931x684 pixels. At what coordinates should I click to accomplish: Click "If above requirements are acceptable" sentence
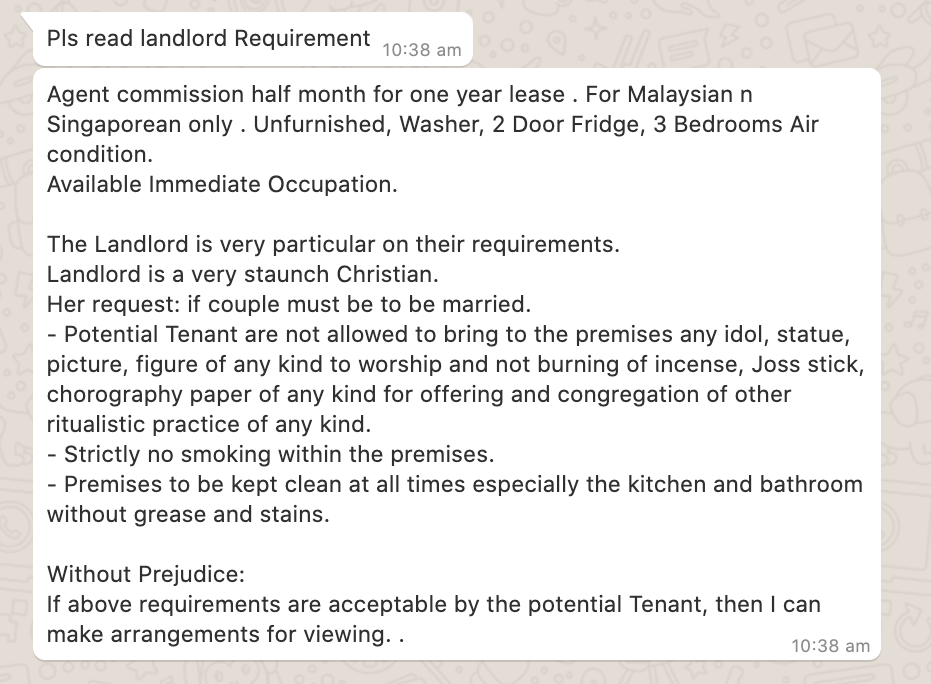[x=433, y=604]
